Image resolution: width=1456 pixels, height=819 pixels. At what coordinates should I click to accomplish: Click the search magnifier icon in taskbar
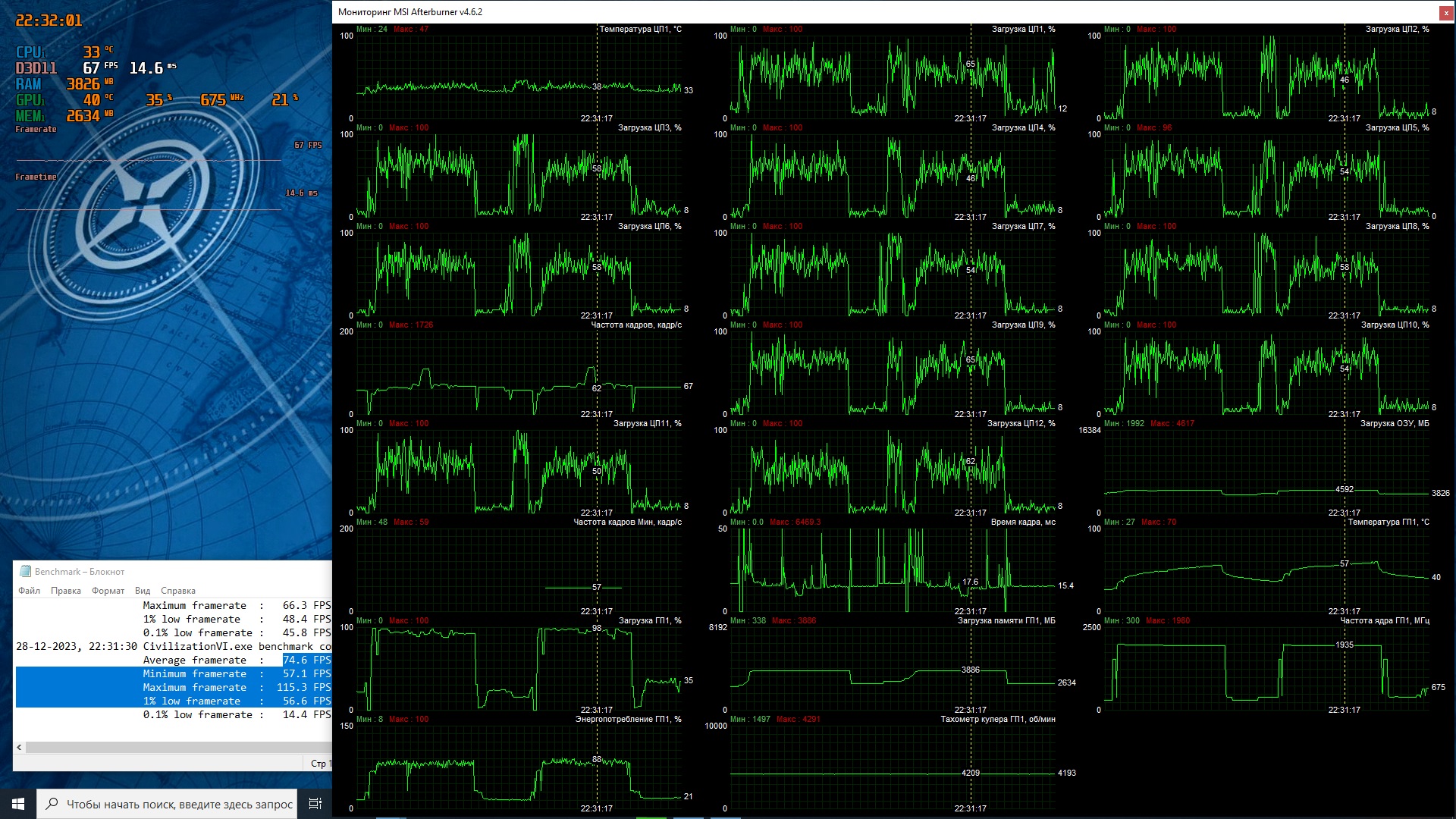click(52, 803)
